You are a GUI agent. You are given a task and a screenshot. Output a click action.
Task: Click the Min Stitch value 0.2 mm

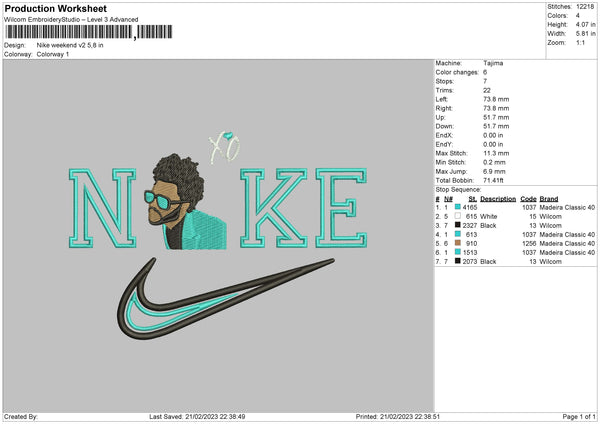pyautogui.click(x=494, y=162)
